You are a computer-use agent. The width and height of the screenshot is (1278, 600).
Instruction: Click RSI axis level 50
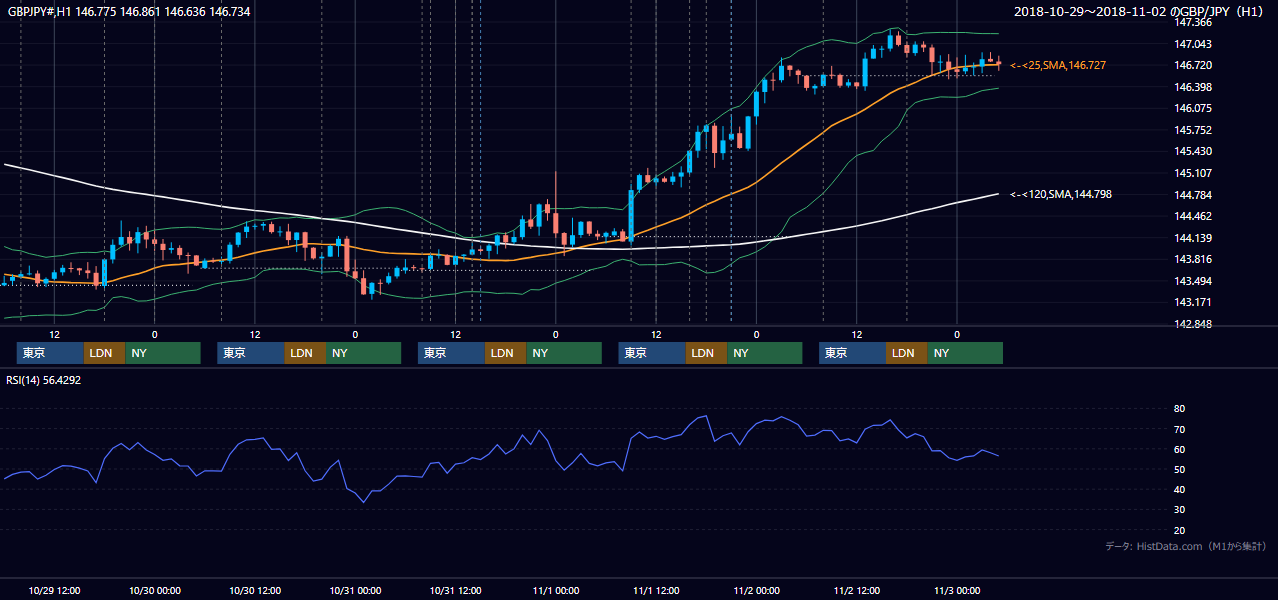pos(1180,469)
